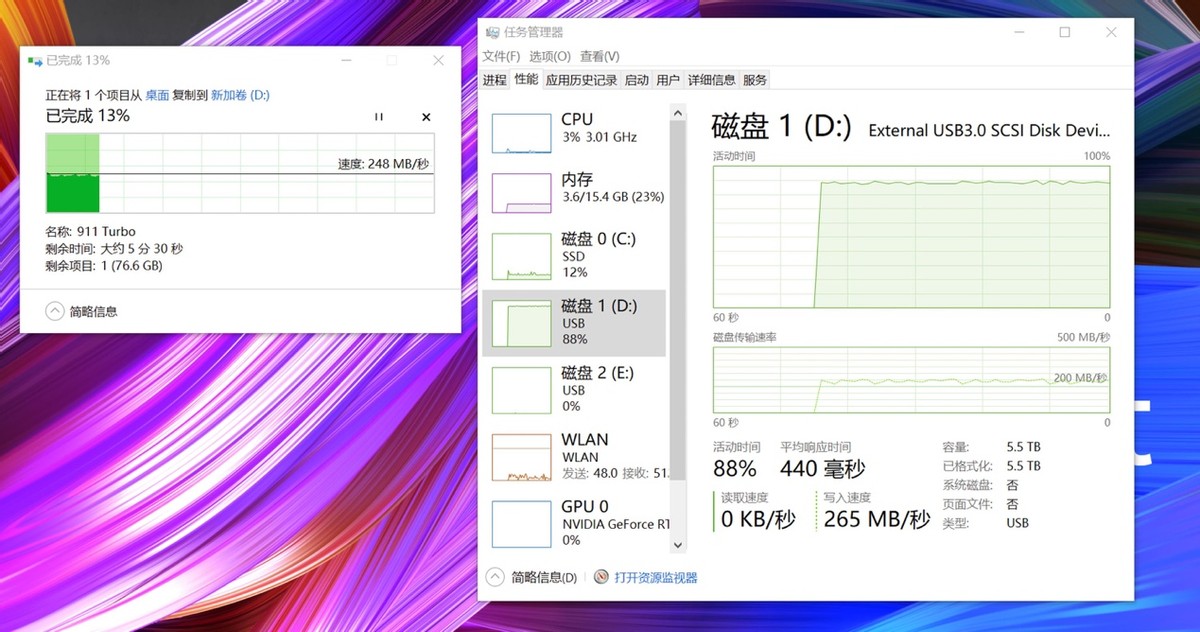Select 磁盘 2 (E:) USB thumbnail
Viewport: 1200px width, 632px height.
(x=521, y=393)
